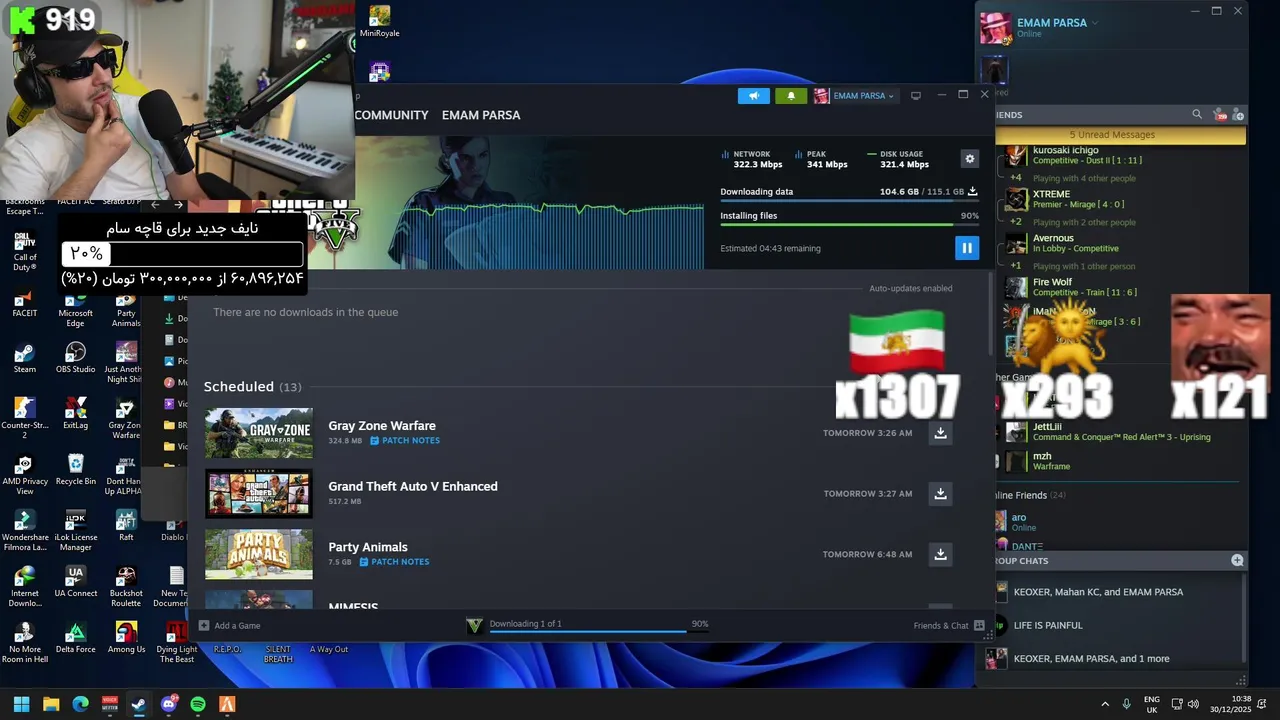Open the EMAM PARSA profile menu
This screenshot has height=720, width=1280.
click(481, 115)
